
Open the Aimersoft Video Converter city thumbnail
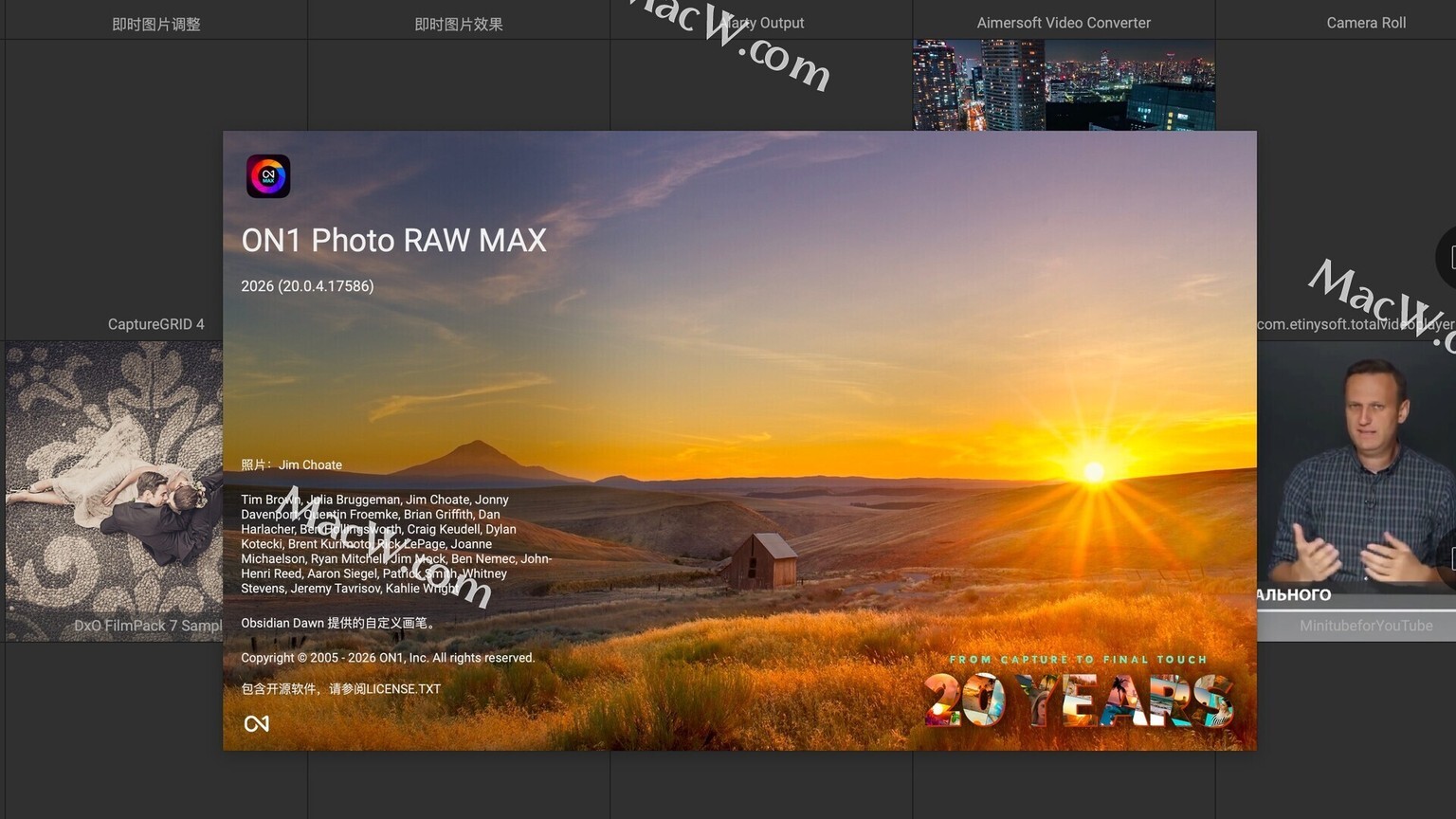coord(1064,84)
